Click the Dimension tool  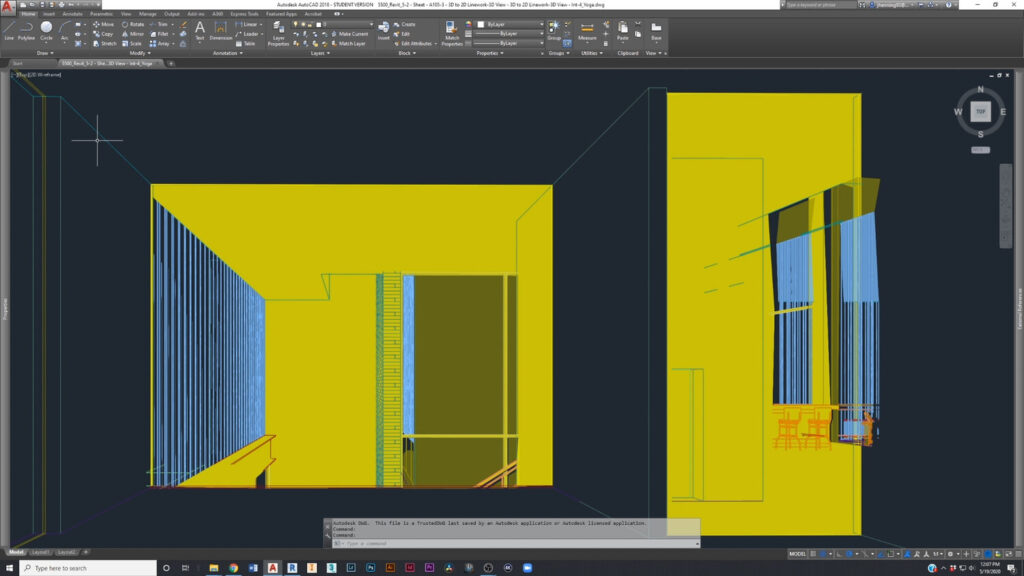[x=220, y=30]
